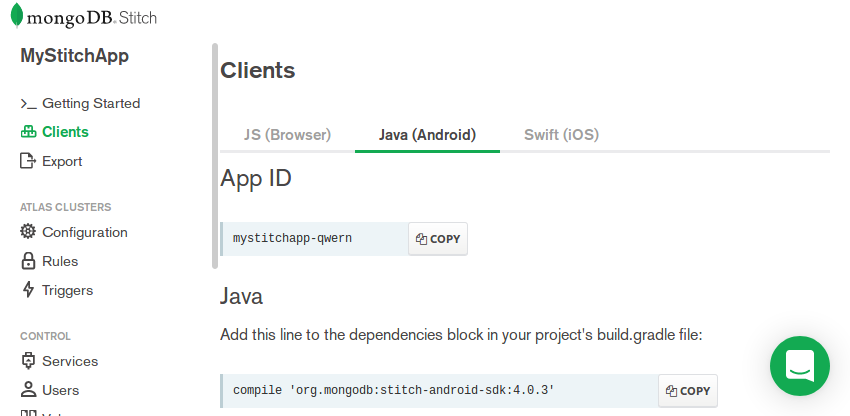Click the Configuration gear icon

28,232
